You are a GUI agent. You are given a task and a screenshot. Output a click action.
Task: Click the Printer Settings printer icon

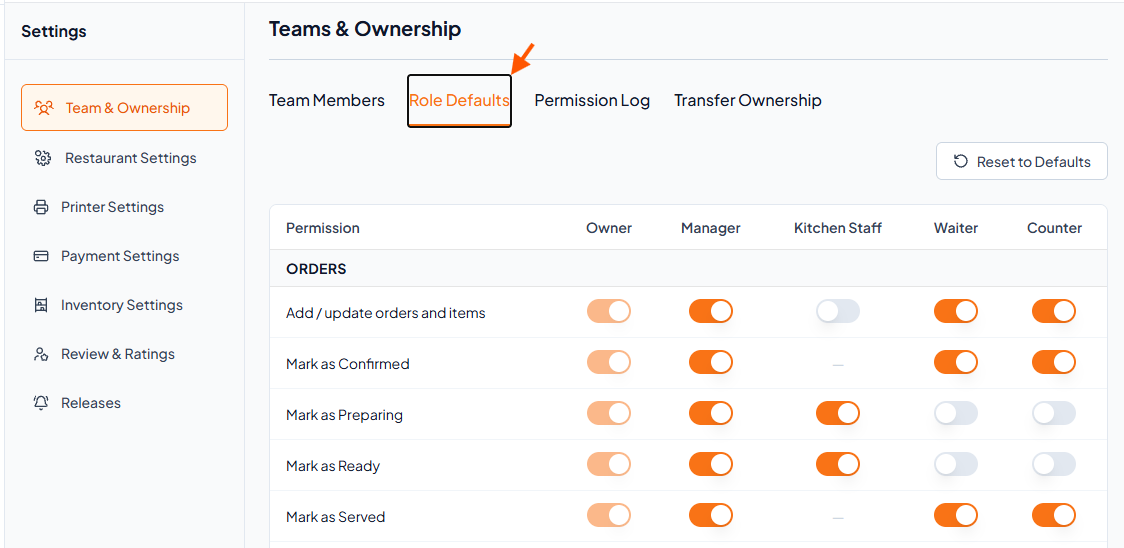click(x=41, y=207)
